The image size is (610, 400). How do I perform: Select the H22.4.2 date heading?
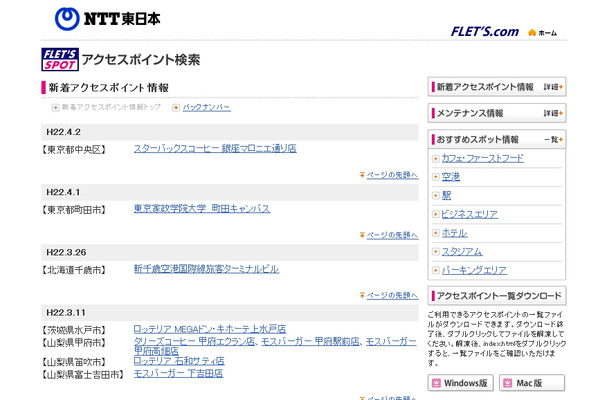coord(63,132)
